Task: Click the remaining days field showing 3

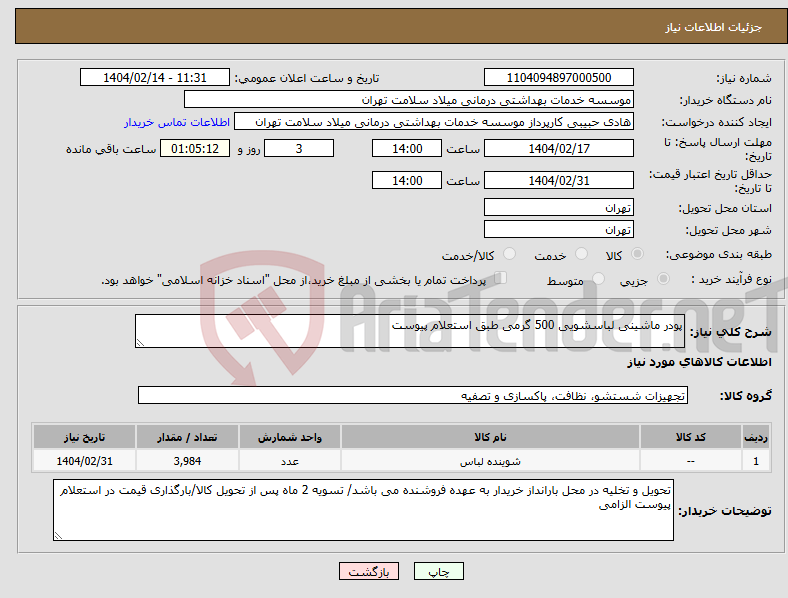Action: click(299, 149)
